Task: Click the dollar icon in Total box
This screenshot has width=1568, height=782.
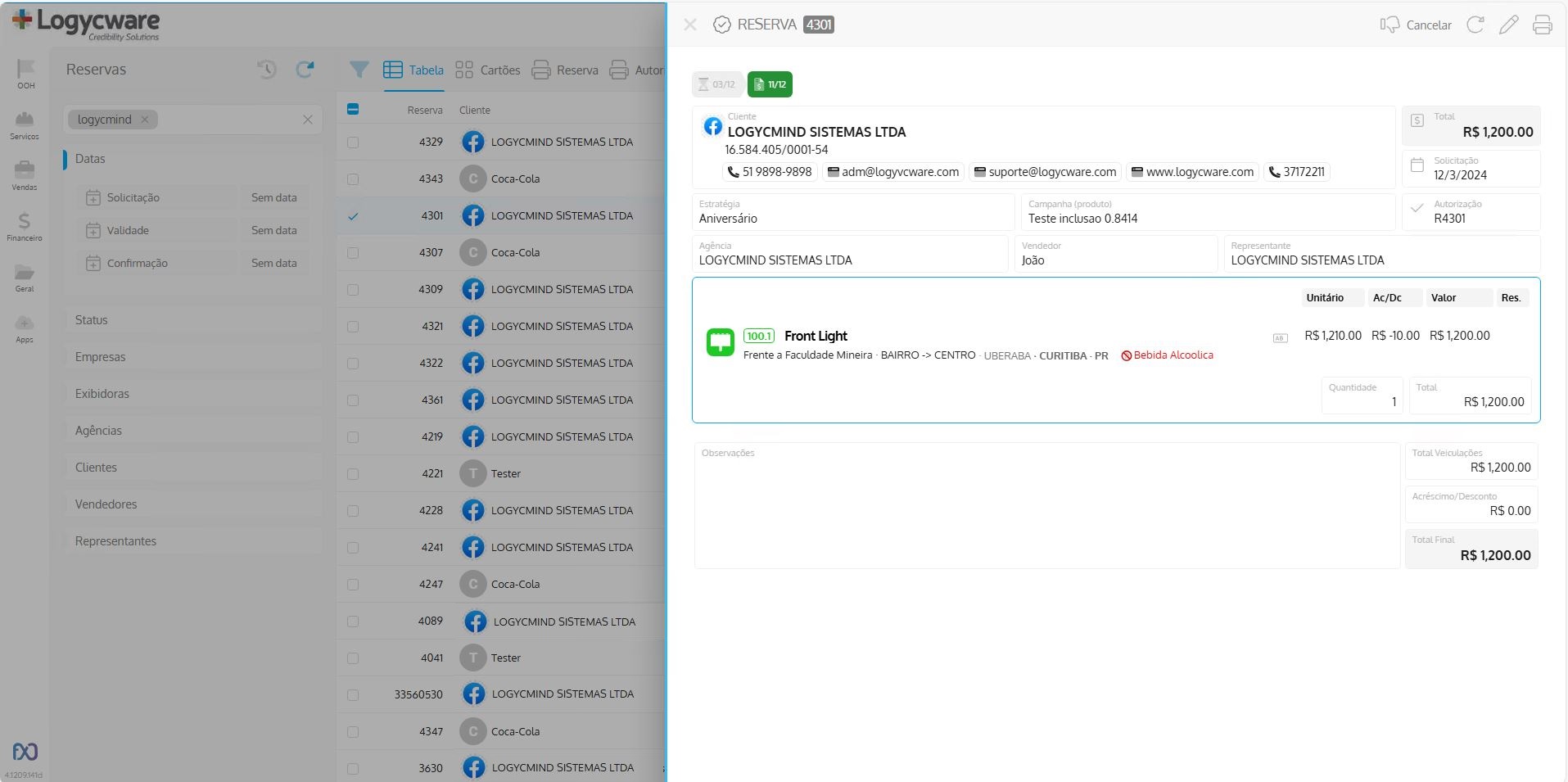Action: 1417,120
